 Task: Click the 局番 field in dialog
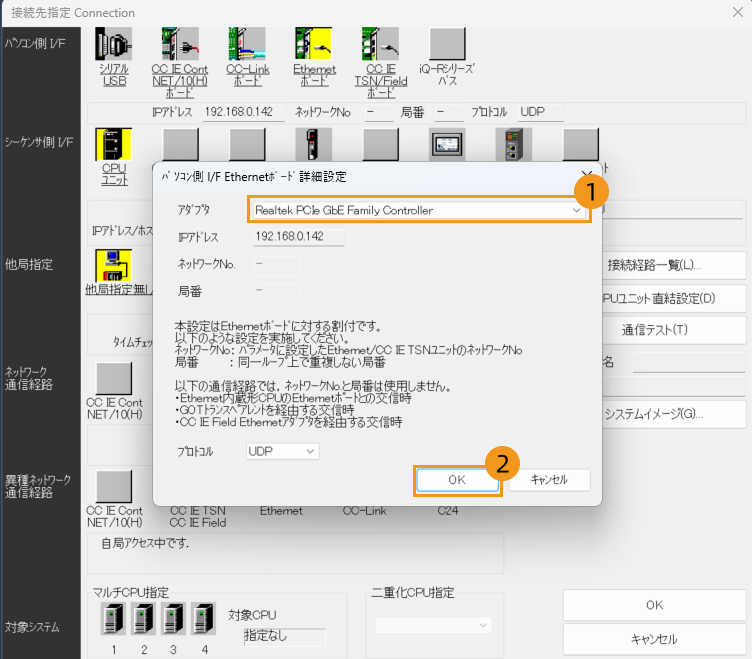click(x=277, y=291)
